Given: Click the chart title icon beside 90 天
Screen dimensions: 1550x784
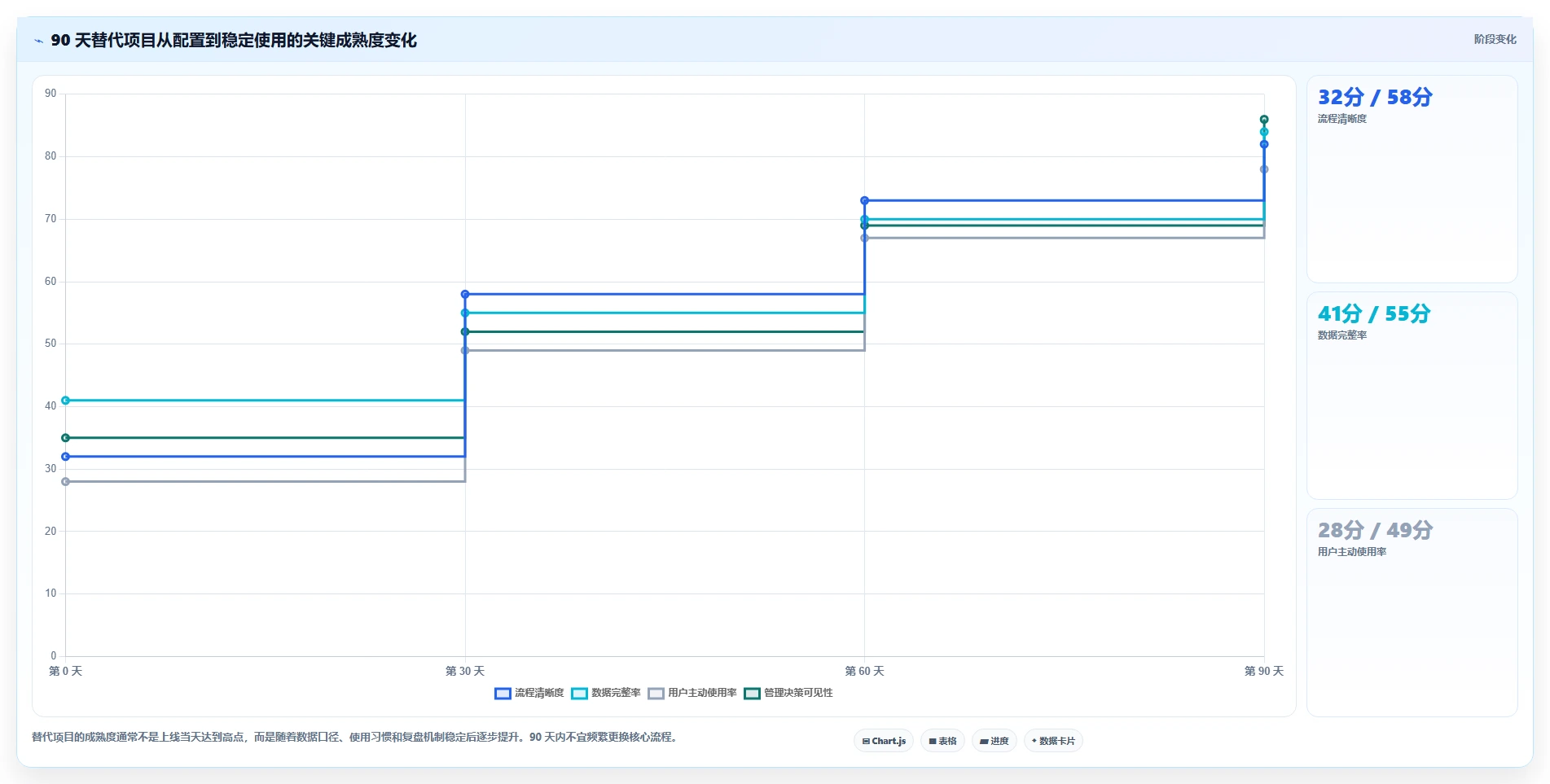Looking at the screenshot, I should pyautogui.click(x=38, y=41).
